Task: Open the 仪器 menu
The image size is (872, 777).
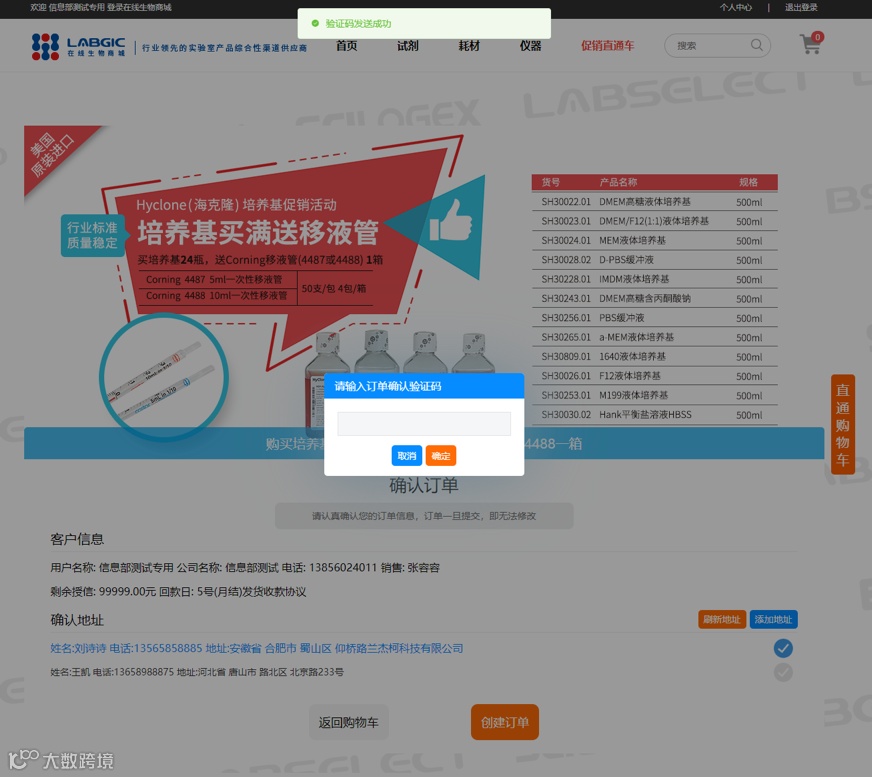Action: 530,46
